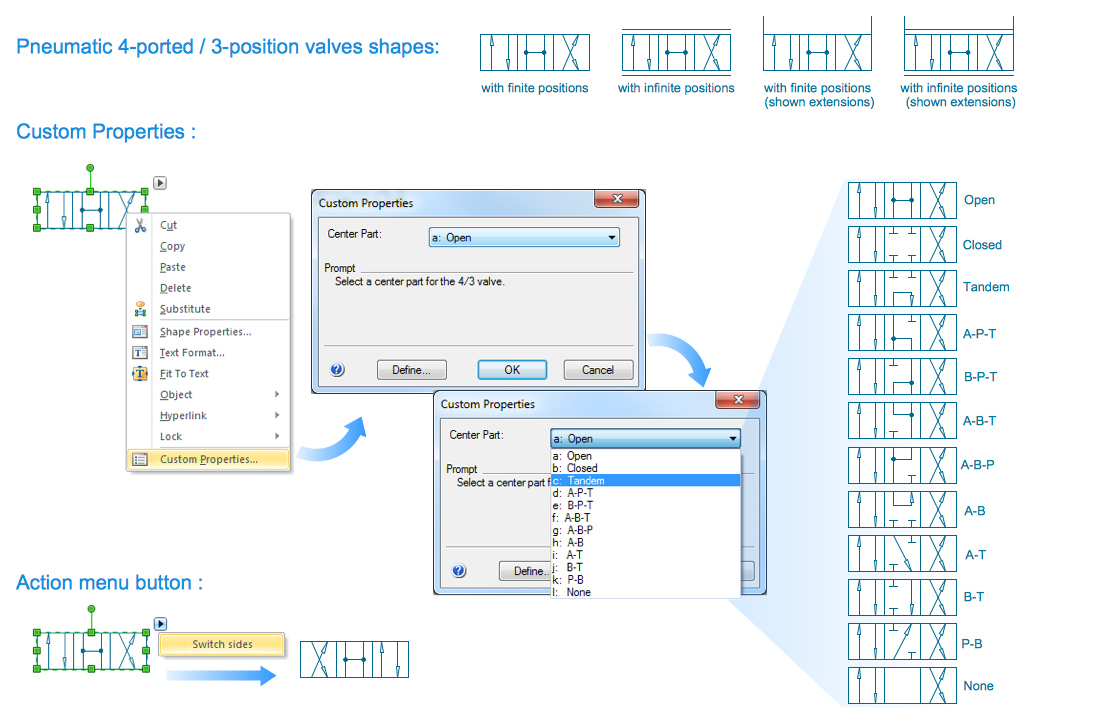The width and height of the screenshot is (1102, 726).
Task: Select Cut from the context menu
Action: 209,226
